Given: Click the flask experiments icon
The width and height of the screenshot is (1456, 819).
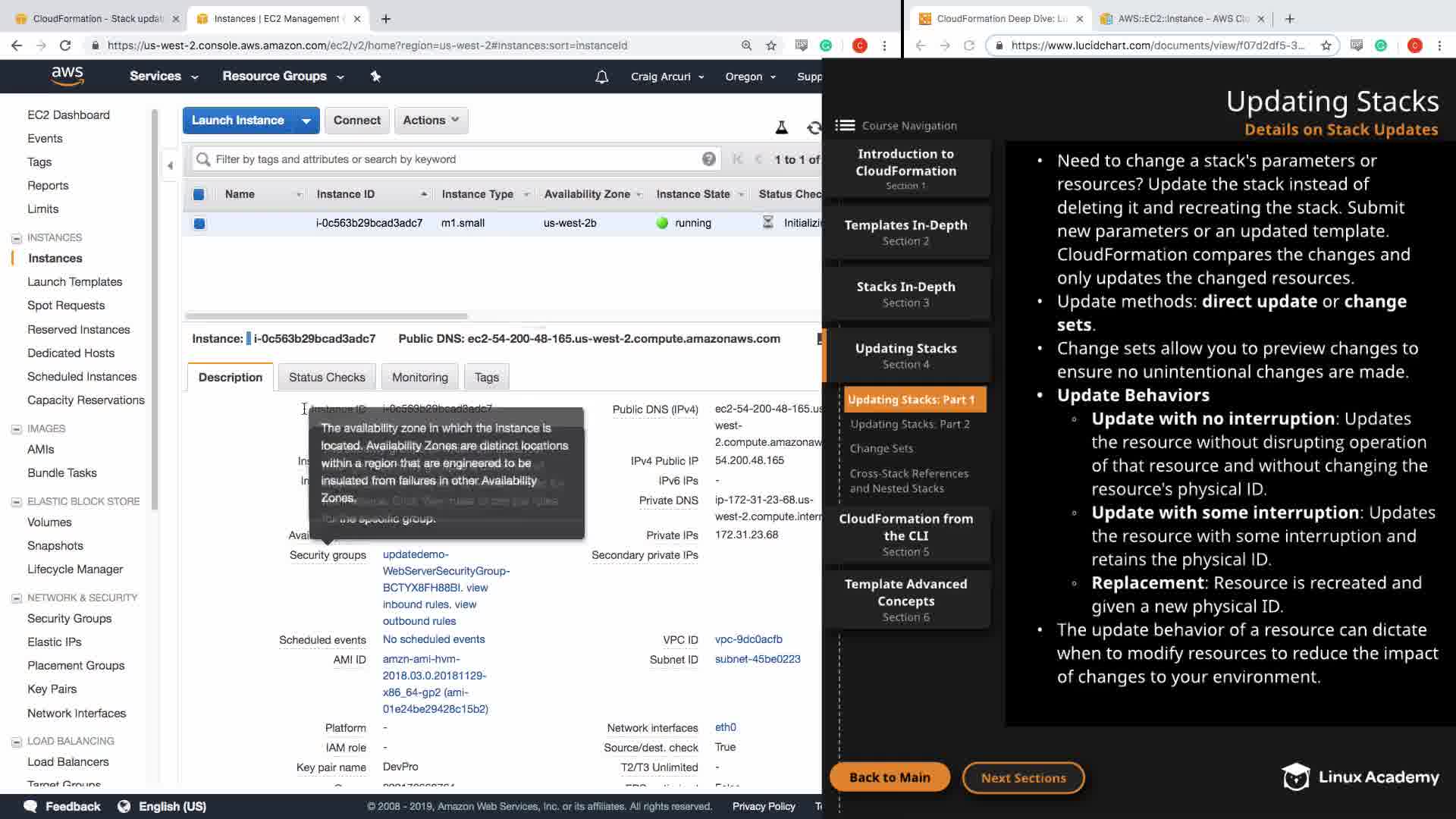Looking at the screenshot, I should pyautogui.click(x=781, y=127).
